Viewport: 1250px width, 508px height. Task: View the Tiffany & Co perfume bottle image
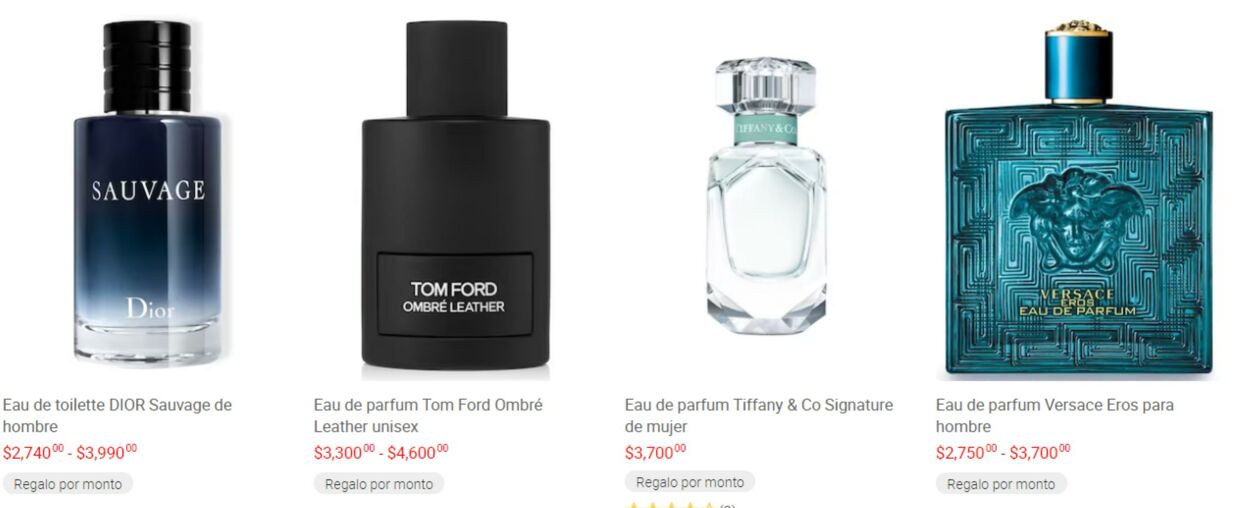[766, 195]
